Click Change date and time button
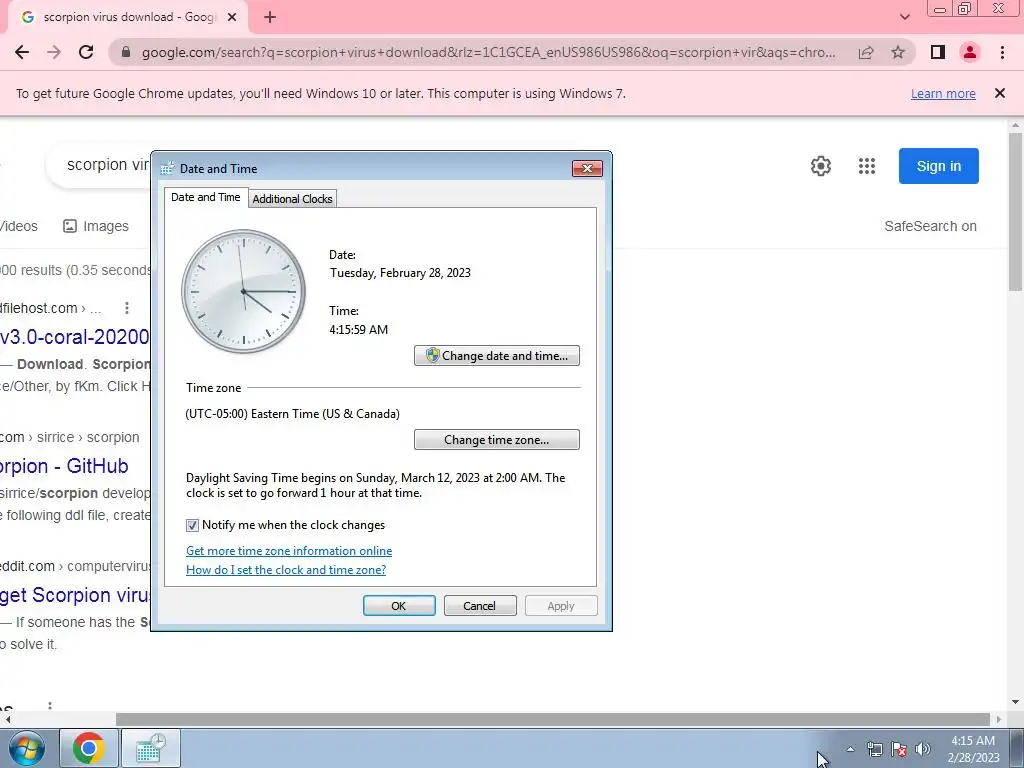This screenshot has height=768, width=1024. click(496, 355)
